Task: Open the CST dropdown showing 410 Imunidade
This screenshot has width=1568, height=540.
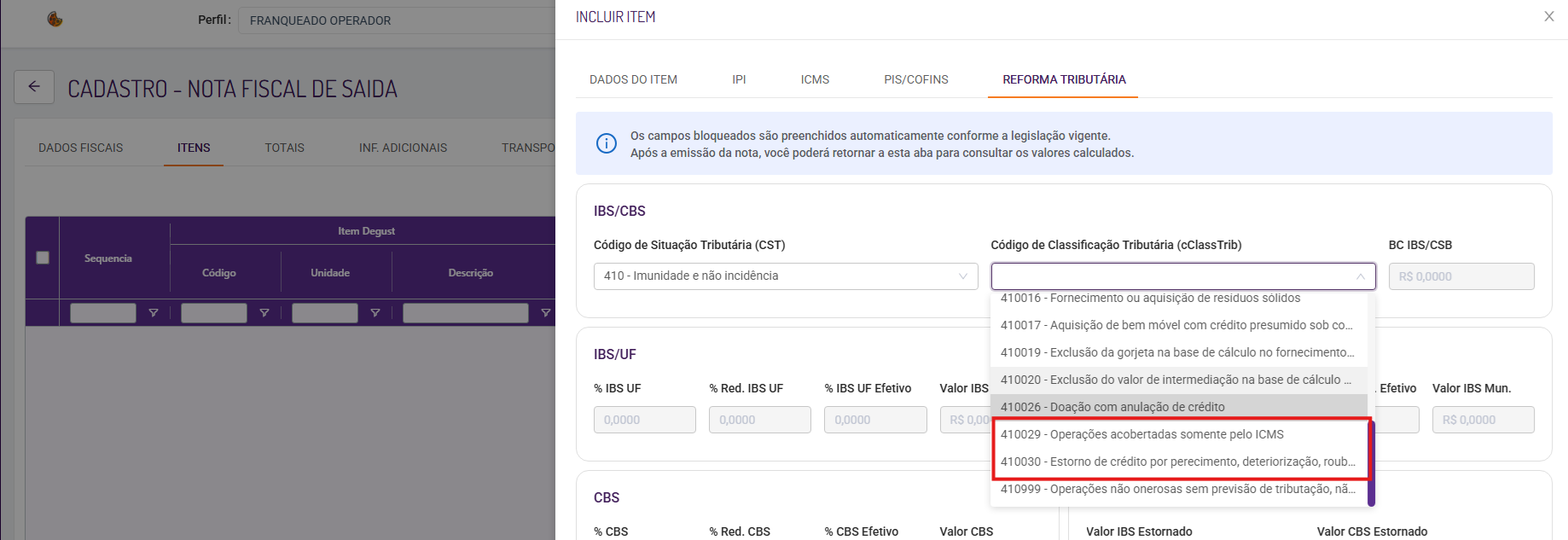Action: tap(785, 276)
